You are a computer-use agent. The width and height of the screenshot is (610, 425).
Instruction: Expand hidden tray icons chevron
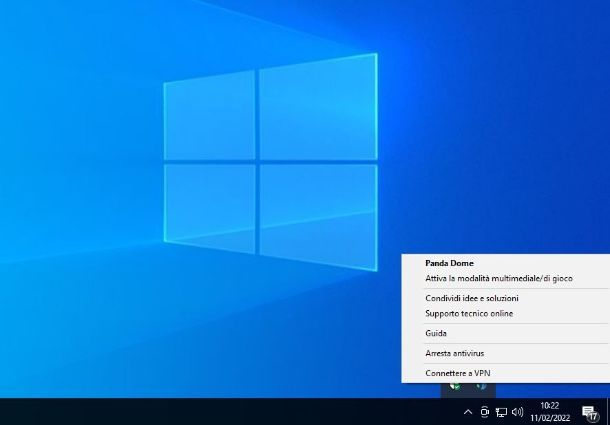(468, 412)
